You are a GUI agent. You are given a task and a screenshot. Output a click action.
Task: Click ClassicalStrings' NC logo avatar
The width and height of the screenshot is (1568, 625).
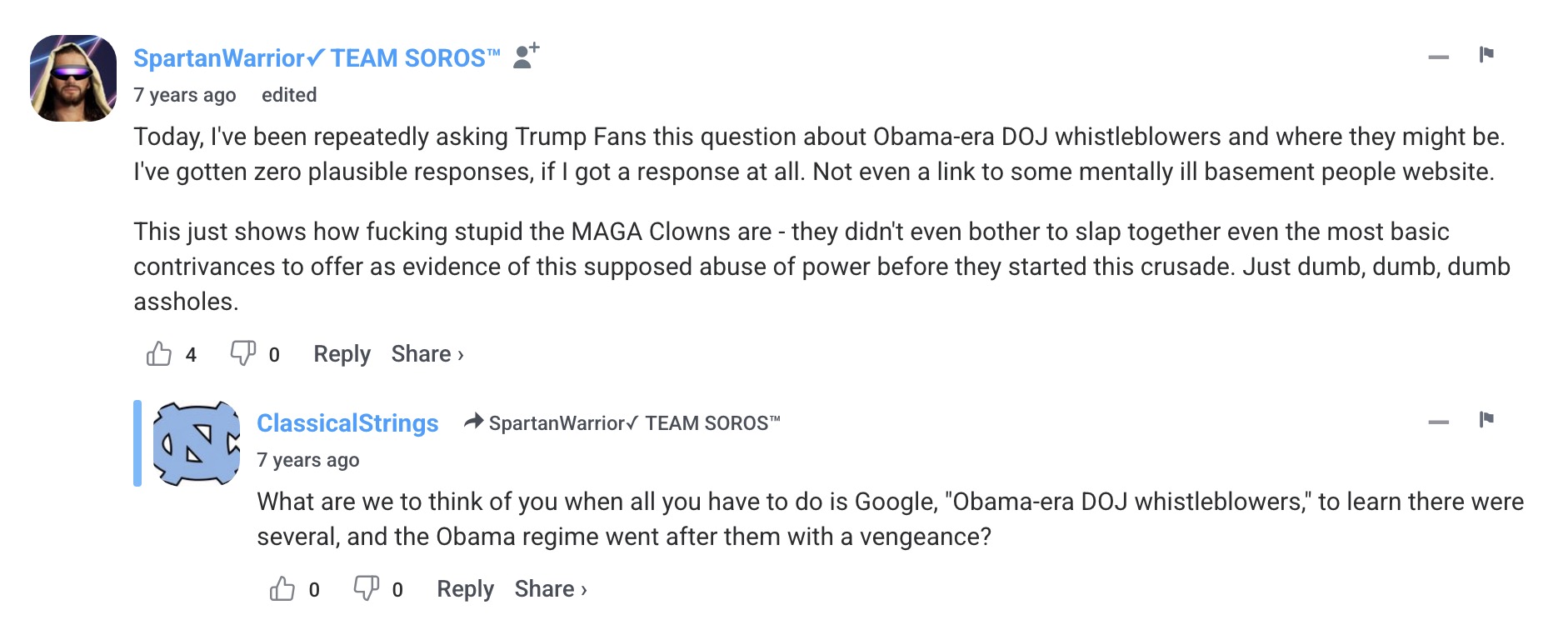coord(197,443)
